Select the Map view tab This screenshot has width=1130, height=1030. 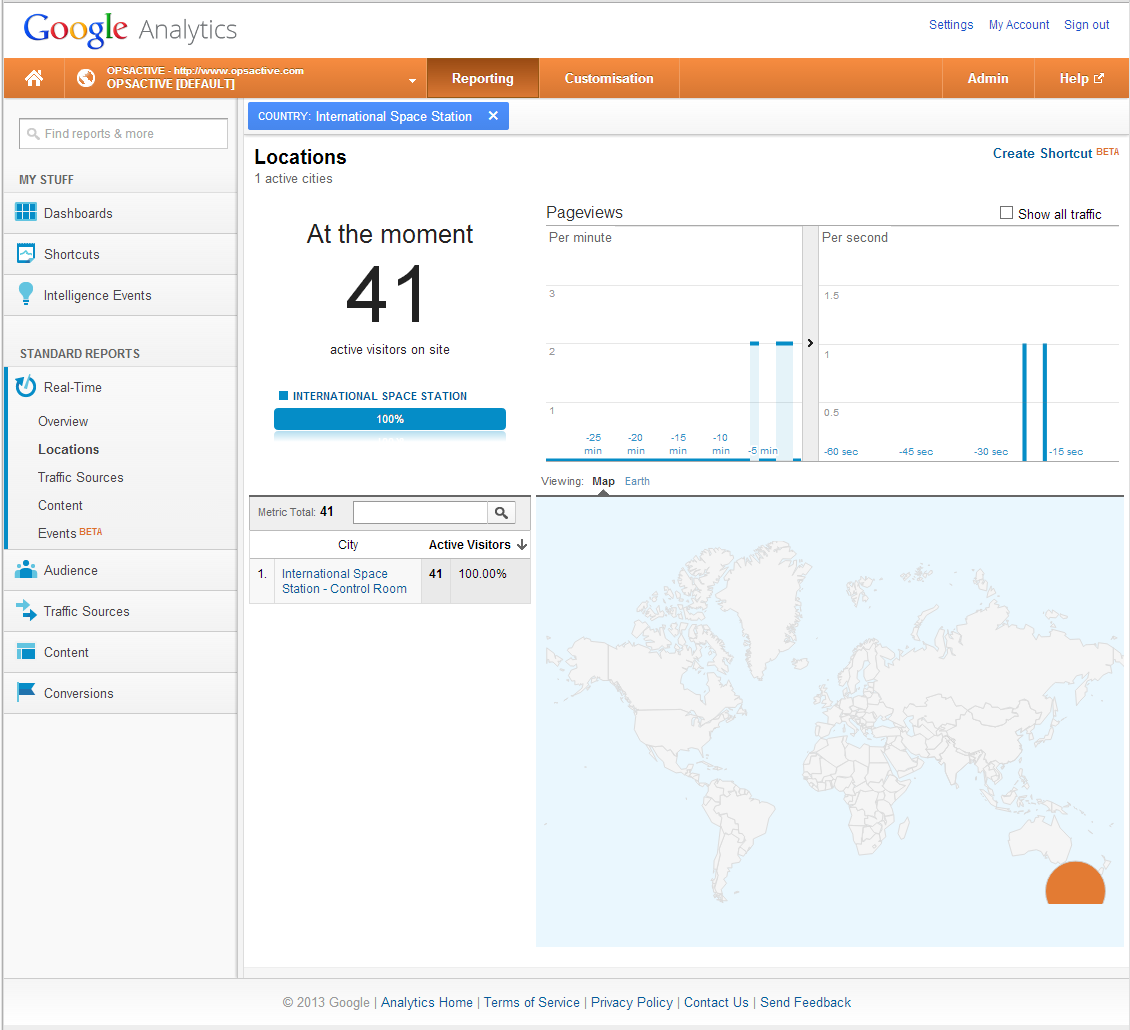(603, 481)
